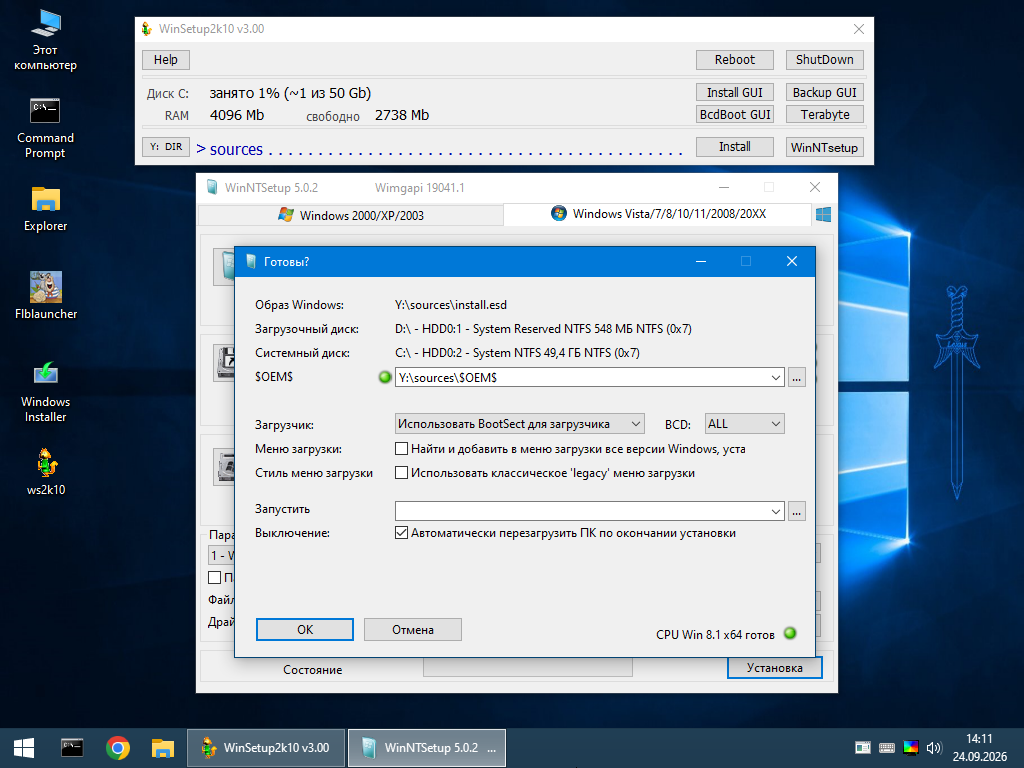The image size is (1024, 768).
Task: Click Help in WinSetup2k10
Action: pyautogui.click(x=166, y=59)
